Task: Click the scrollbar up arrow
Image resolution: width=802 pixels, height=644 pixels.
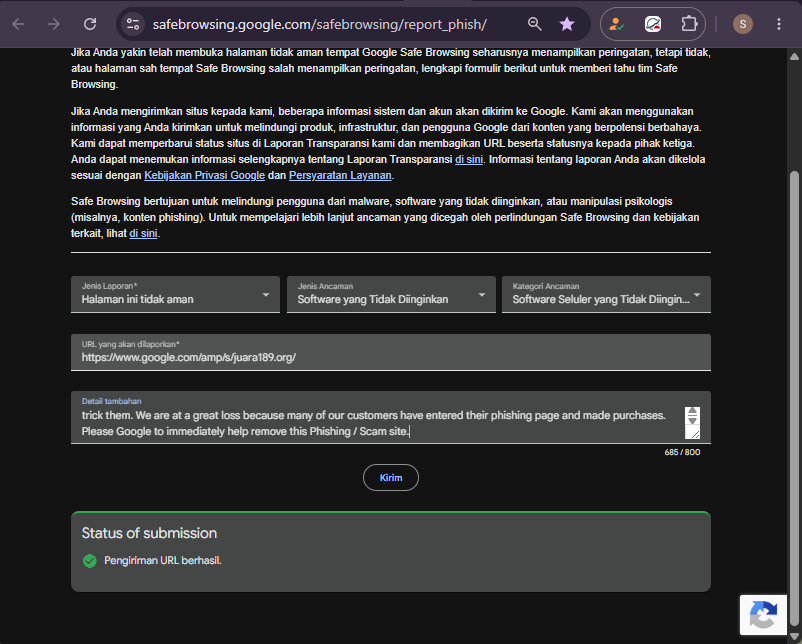Action: point(794,56)
